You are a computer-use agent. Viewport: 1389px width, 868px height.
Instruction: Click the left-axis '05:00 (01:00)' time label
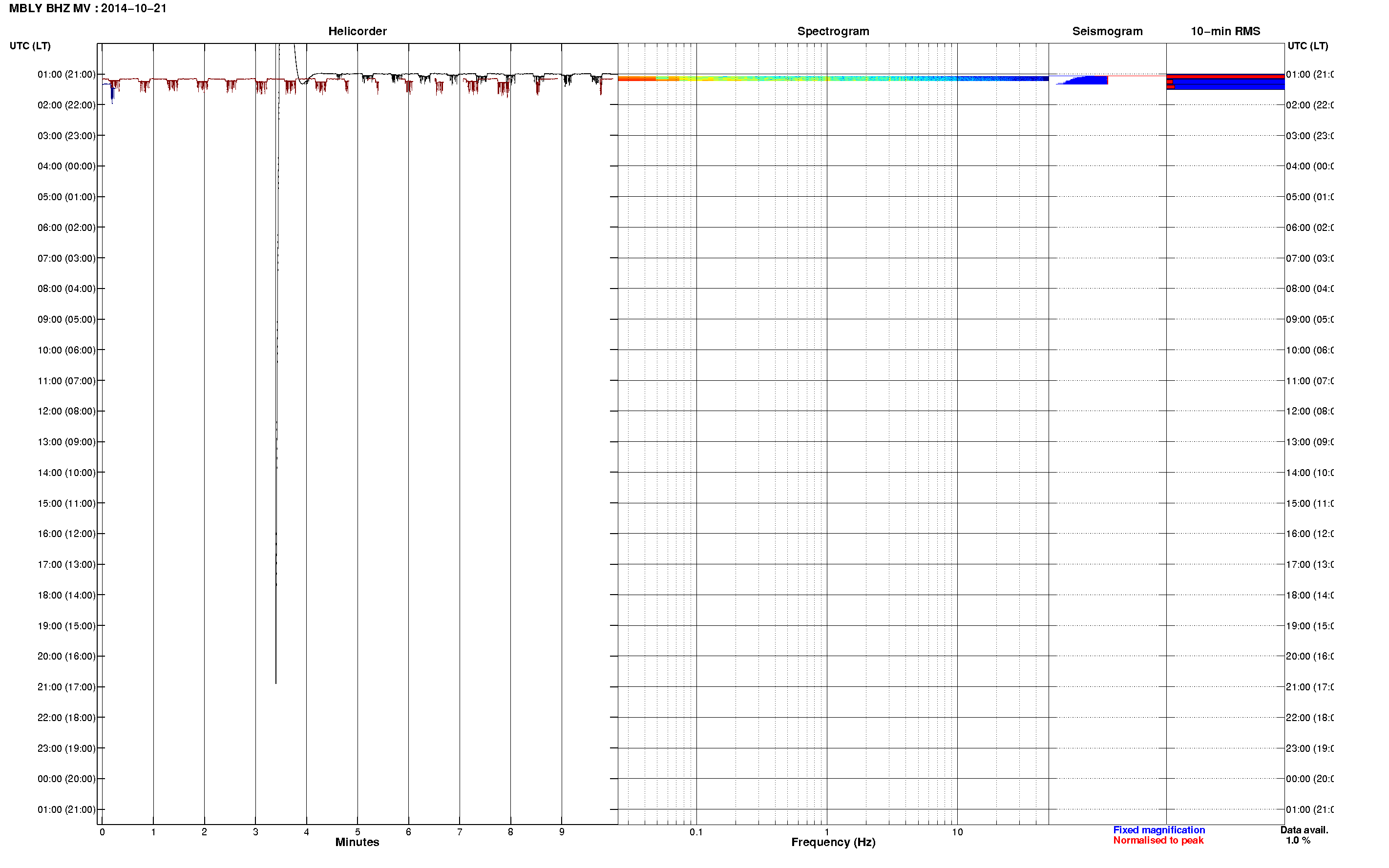(66, 197)
